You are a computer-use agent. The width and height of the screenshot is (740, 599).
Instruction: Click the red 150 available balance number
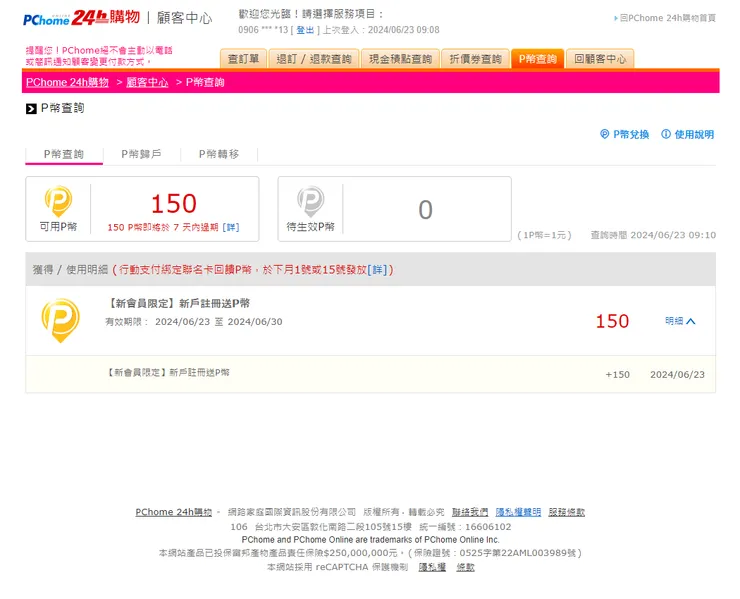(174, 204)
